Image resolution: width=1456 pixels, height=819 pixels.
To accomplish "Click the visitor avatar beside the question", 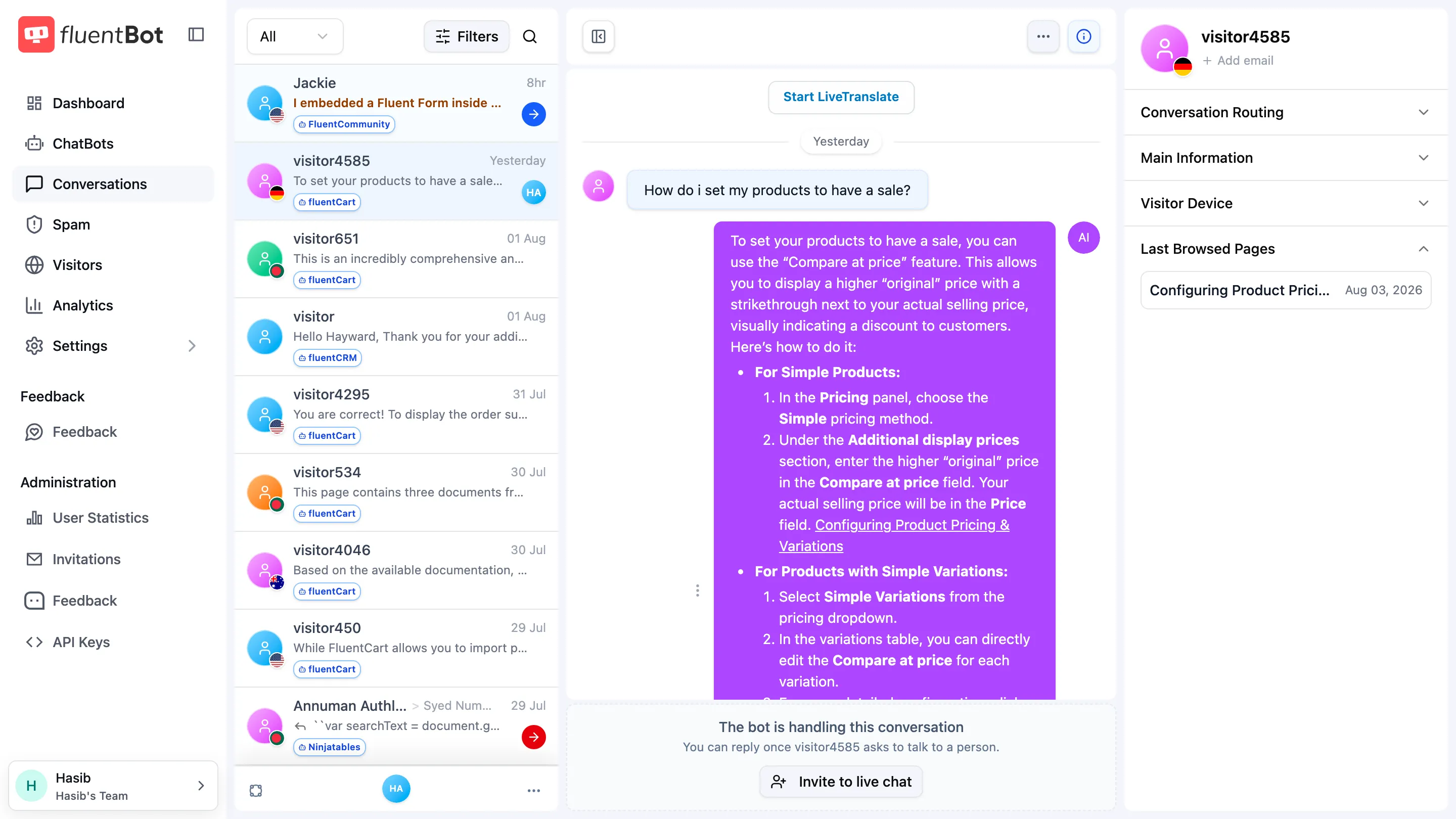I will point(599,186).
